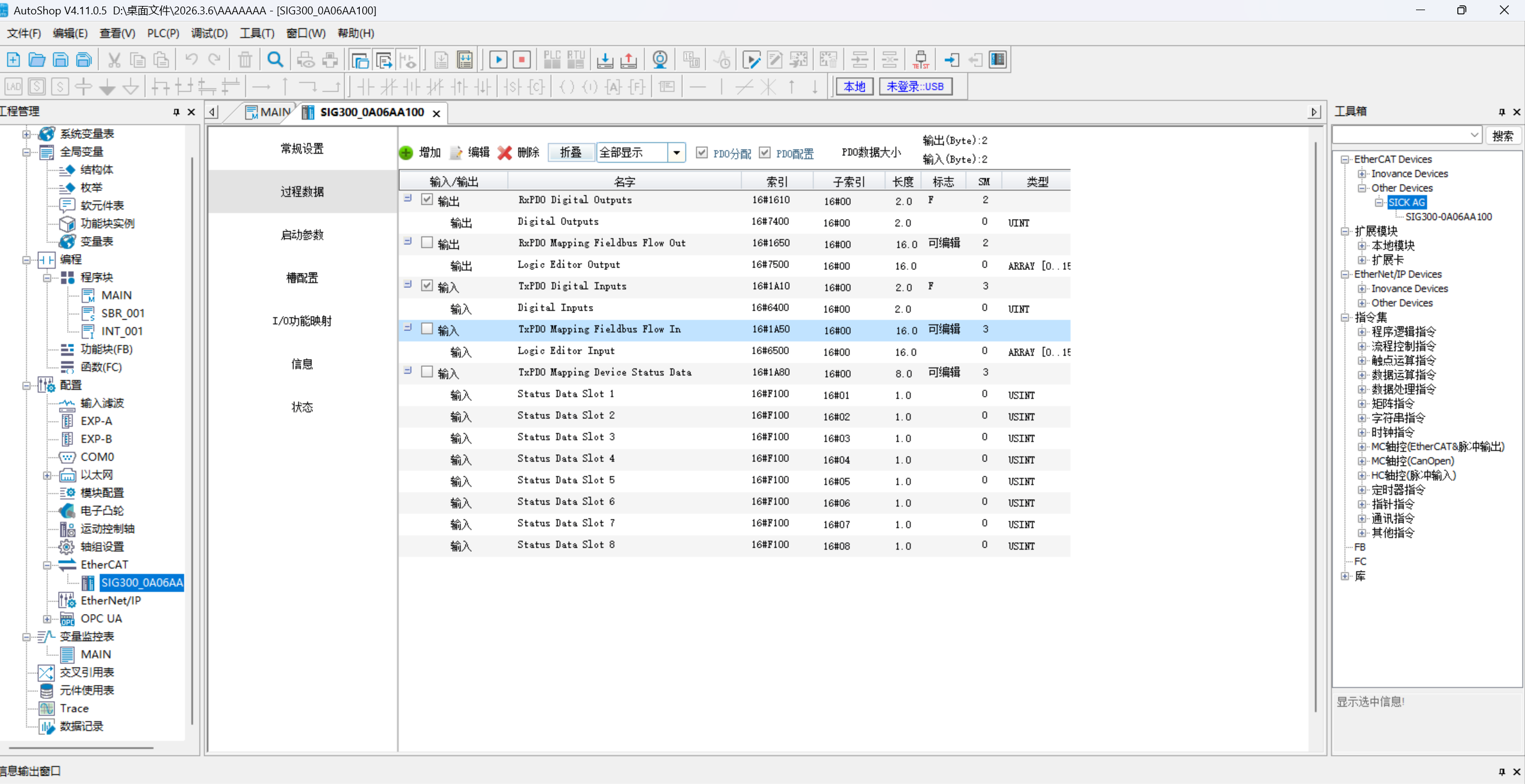
Task: Click the TEST communication icon
Action: click(921, 60)
